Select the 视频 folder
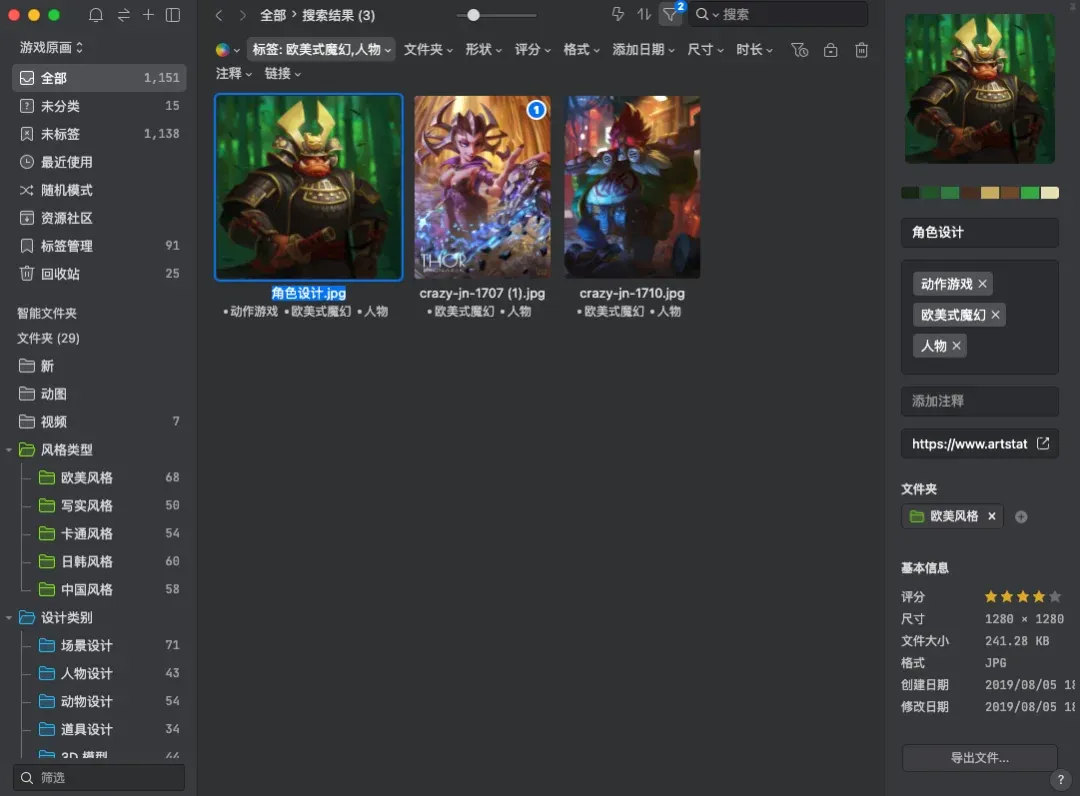 coord(99,422)
